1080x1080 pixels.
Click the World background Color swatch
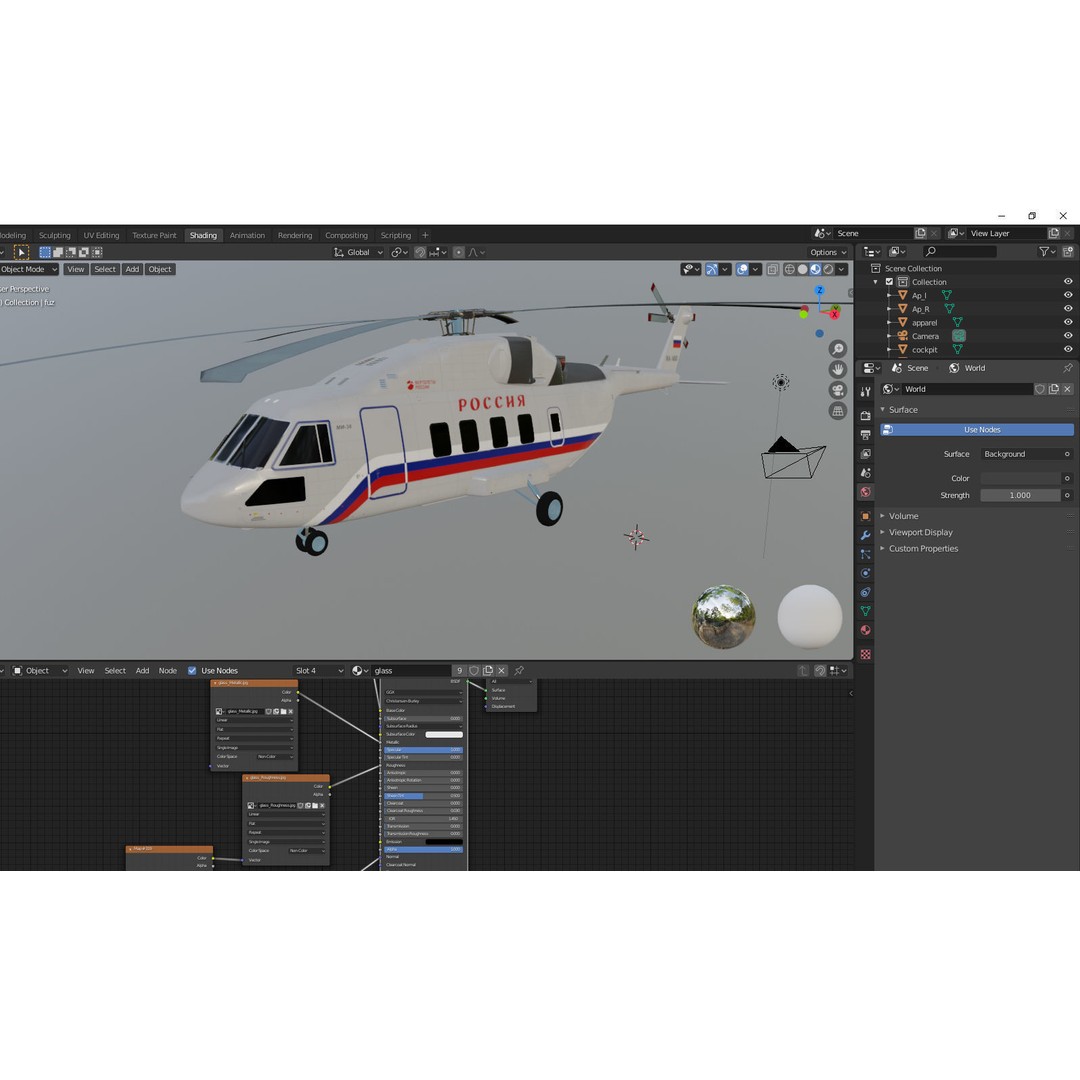tap(1021, 478)
